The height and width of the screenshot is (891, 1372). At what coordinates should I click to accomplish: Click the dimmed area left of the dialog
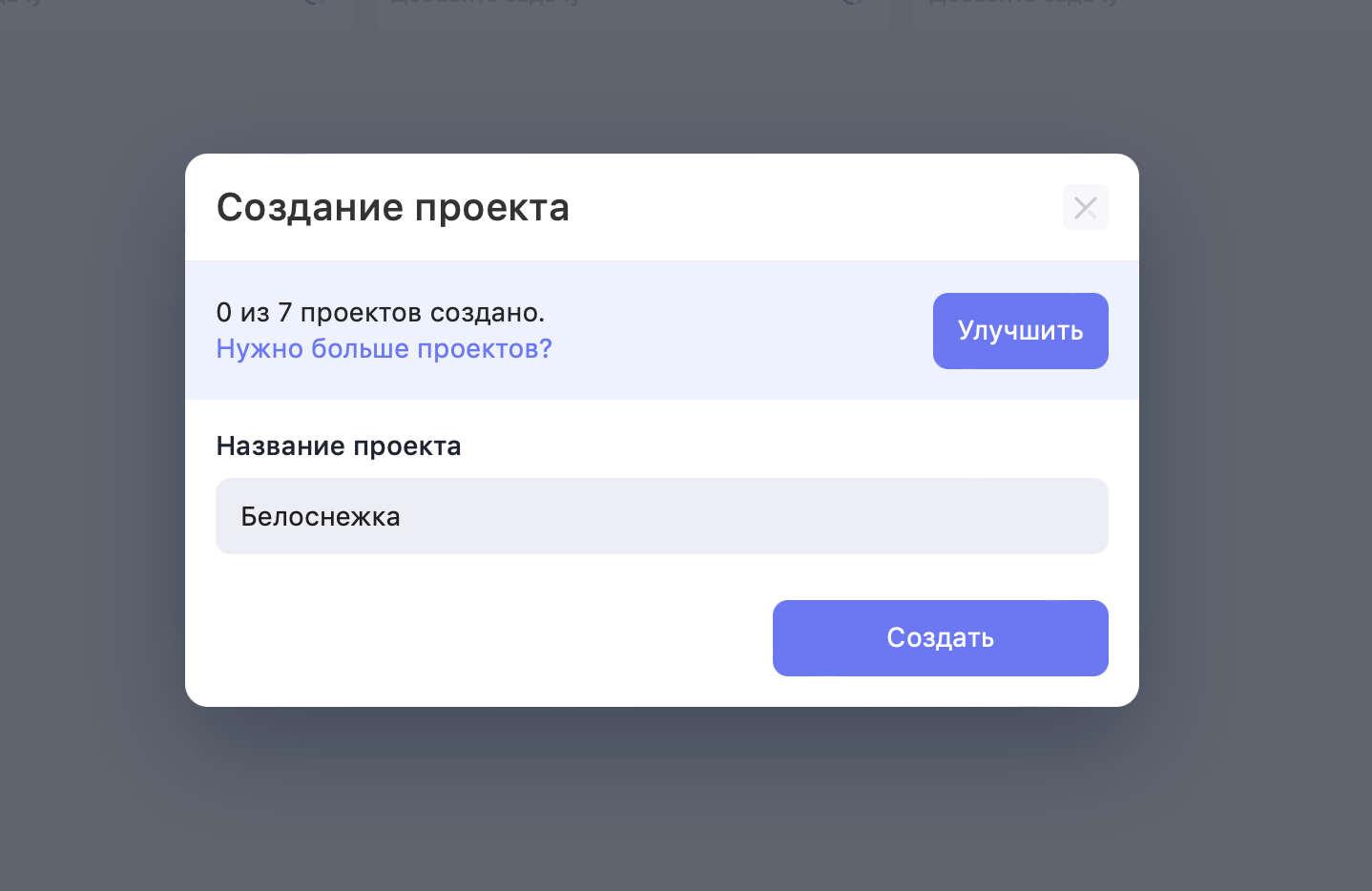(x=92, y=429)
